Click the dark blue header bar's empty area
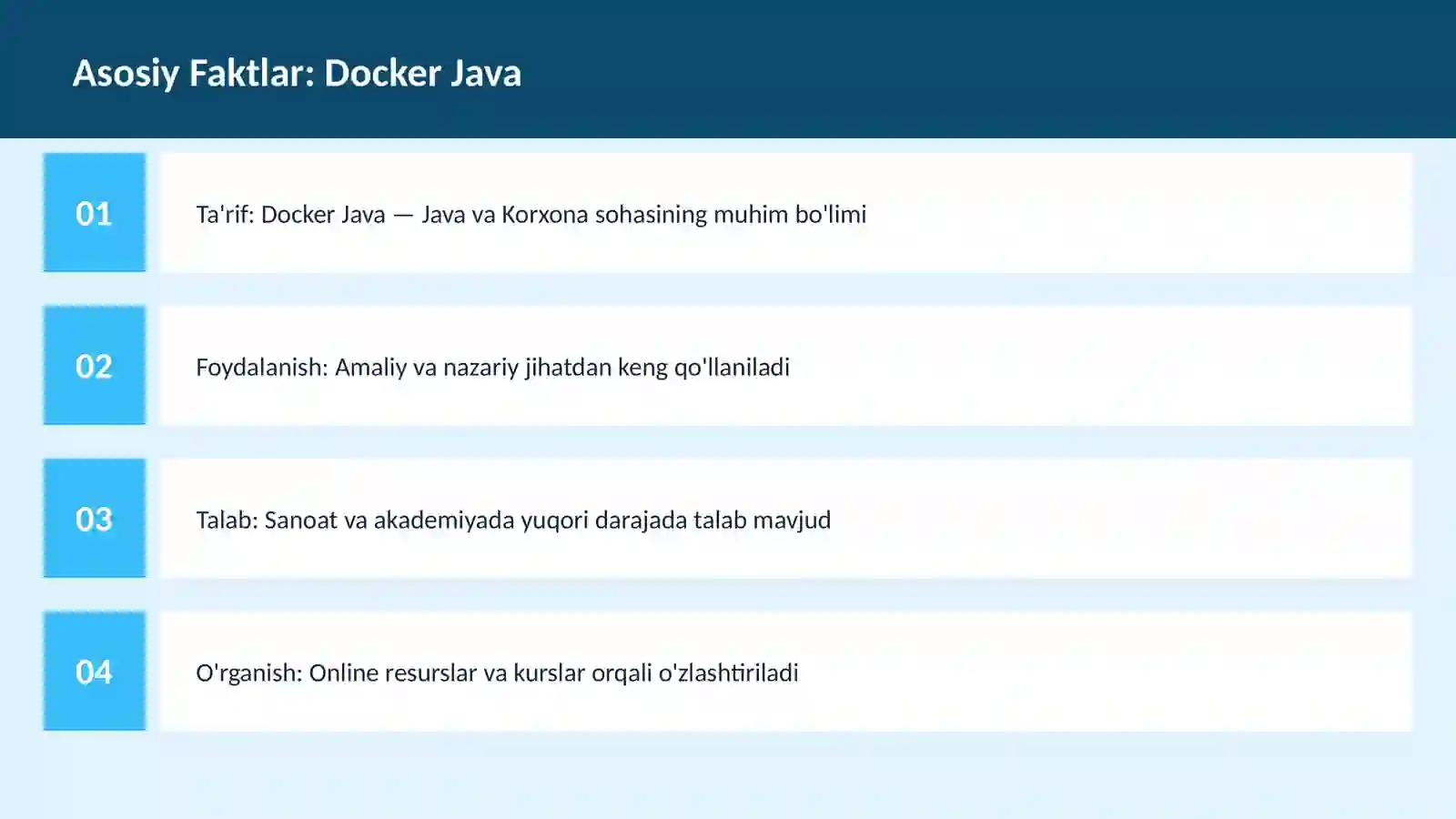 (1001, 69)
